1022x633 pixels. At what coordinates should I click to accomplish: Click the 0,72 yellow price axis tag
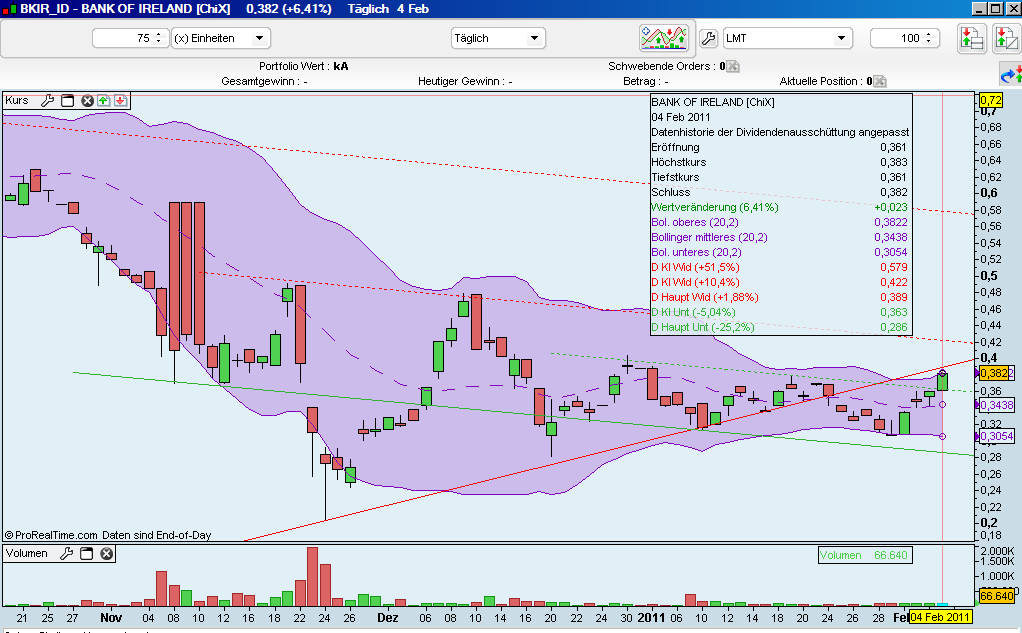[991, 100]
